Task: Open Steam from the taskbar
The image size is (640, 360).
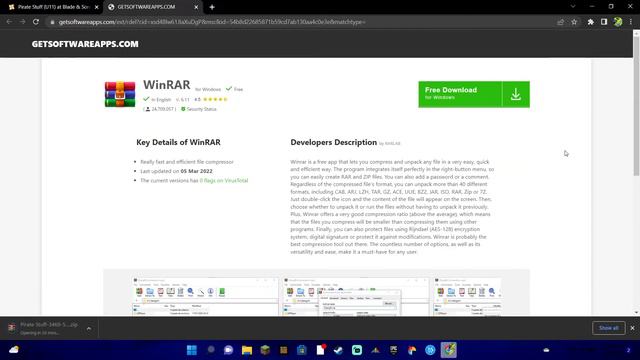Action: click(x=338, y=350)
